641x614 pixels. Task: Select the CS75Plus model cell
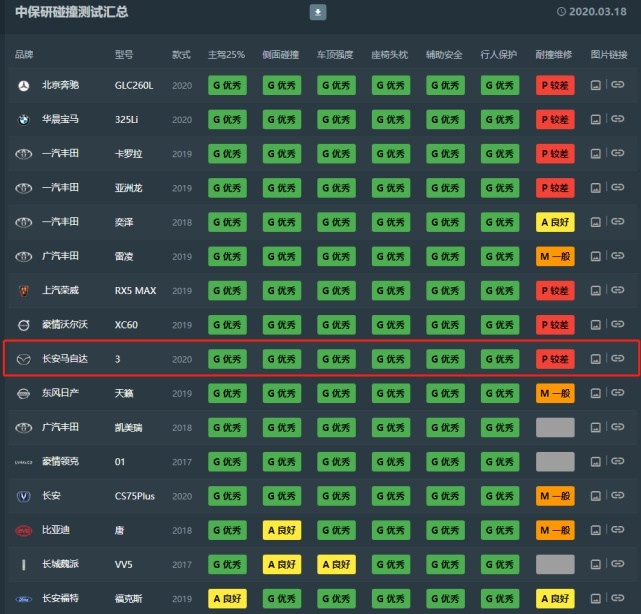click(134, 496)
